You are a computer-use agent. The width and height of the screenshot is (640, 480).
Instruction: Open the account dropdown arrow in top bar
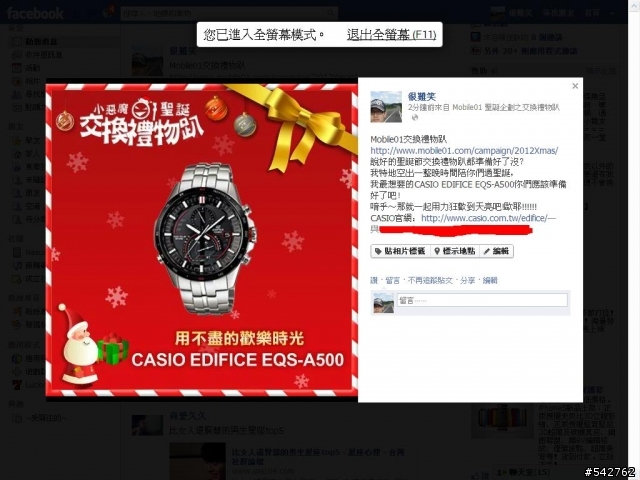[612, 13]
